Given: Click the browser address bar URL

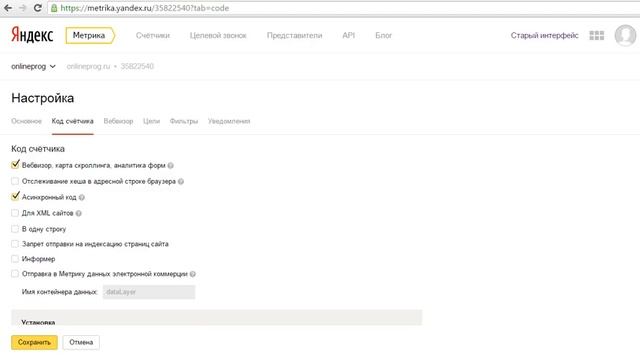Looking at the screenshot, I should point(145,8).
